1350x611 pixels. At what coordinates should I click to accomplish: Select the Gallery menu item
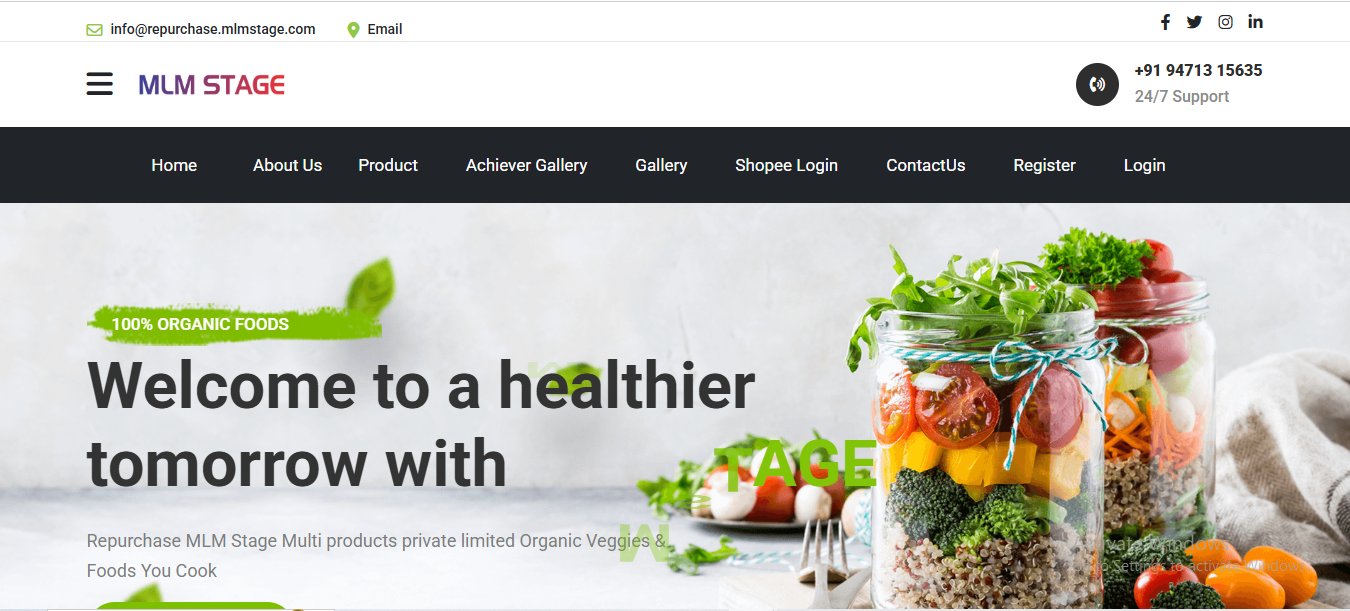pyautogui.click(x=661, y=165)
